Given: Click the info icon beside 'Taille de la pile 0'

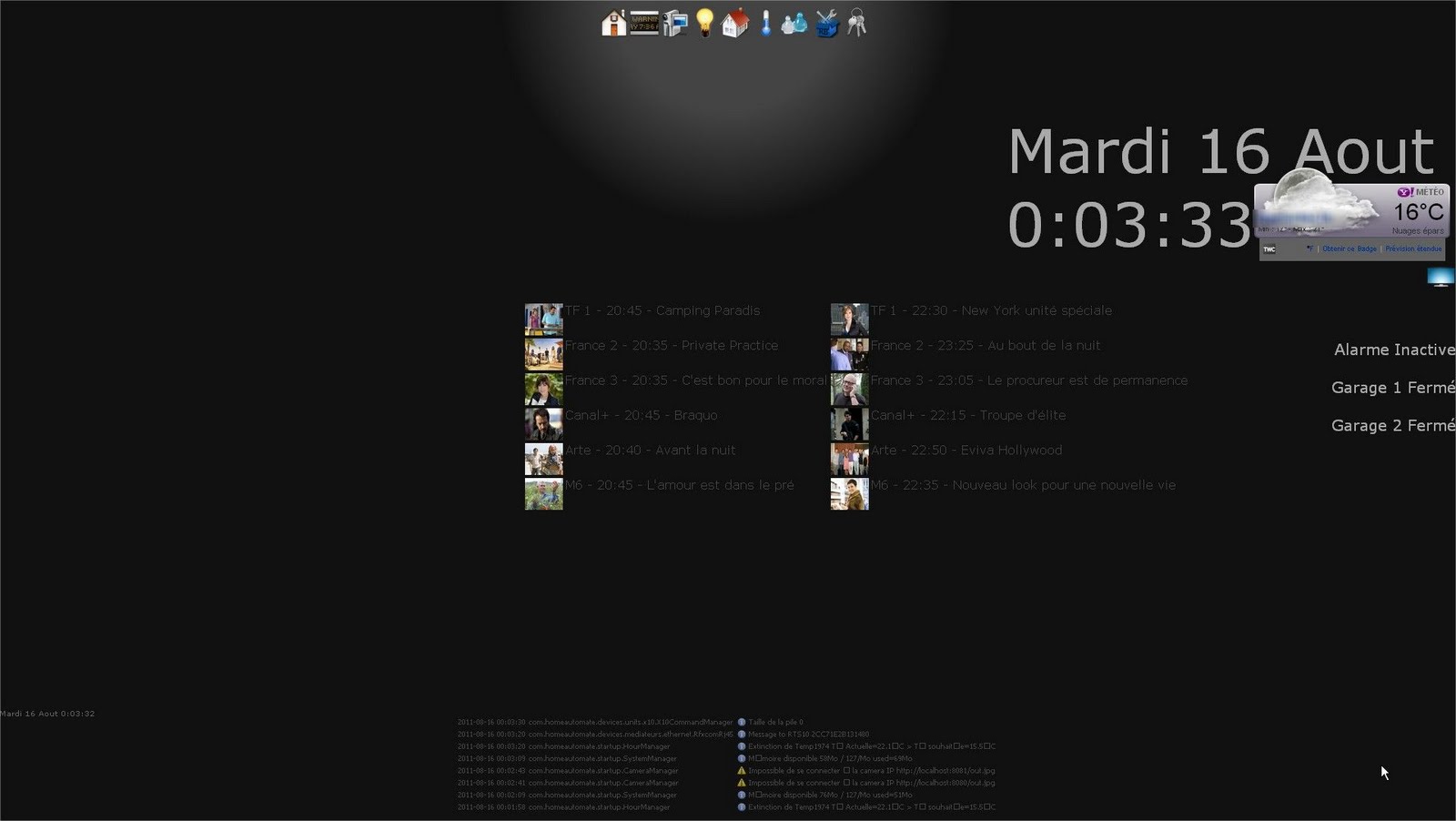Looking at the screenshot, I should [x=742, y=722].
